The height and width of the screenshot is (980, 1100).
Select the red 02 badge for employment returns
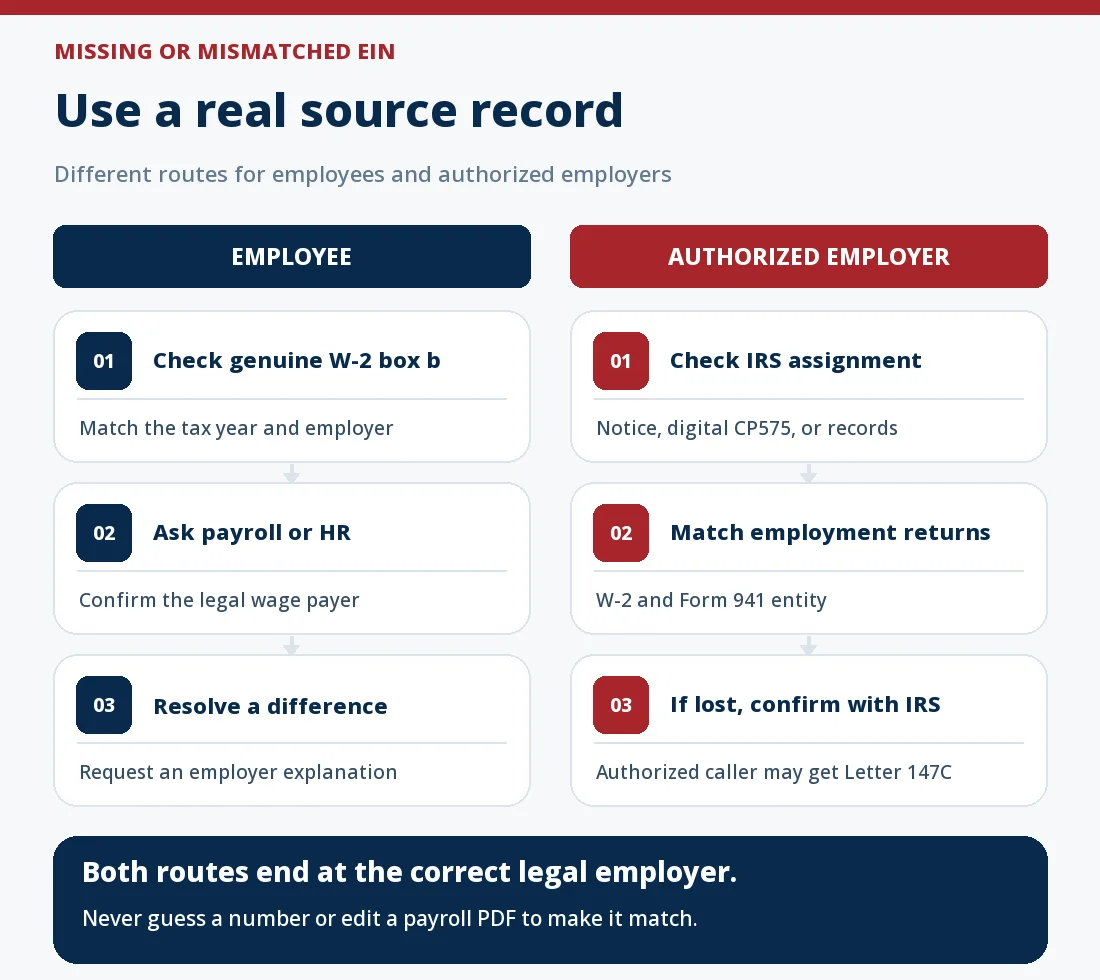[621, 532]
